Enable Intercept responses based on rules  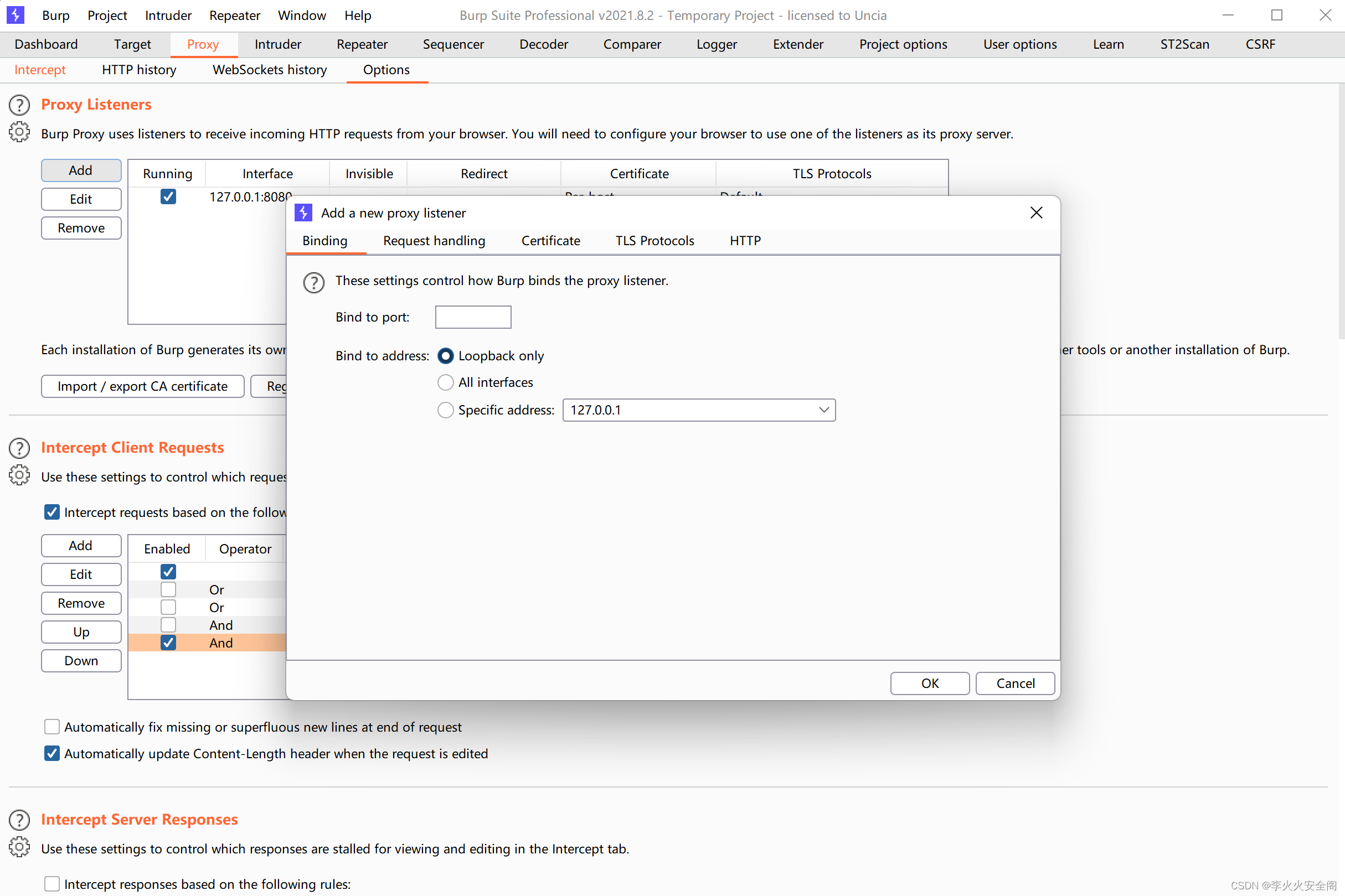[x=51, y=884]
